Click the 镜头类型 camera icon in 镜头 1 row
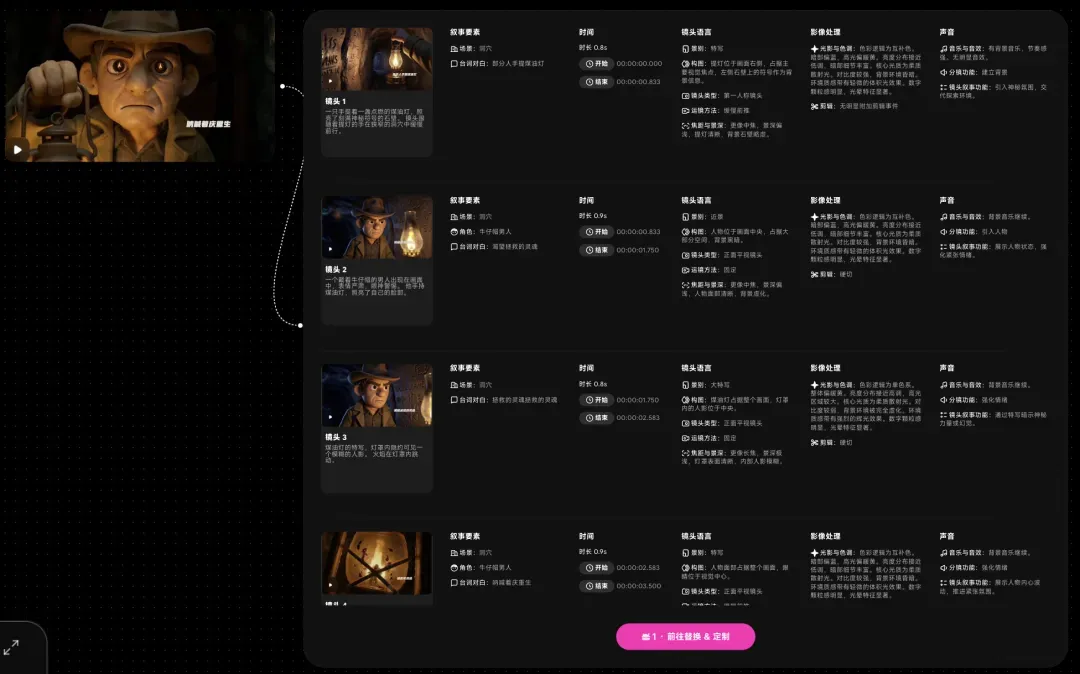1080x674 pixels. (685, 96)
